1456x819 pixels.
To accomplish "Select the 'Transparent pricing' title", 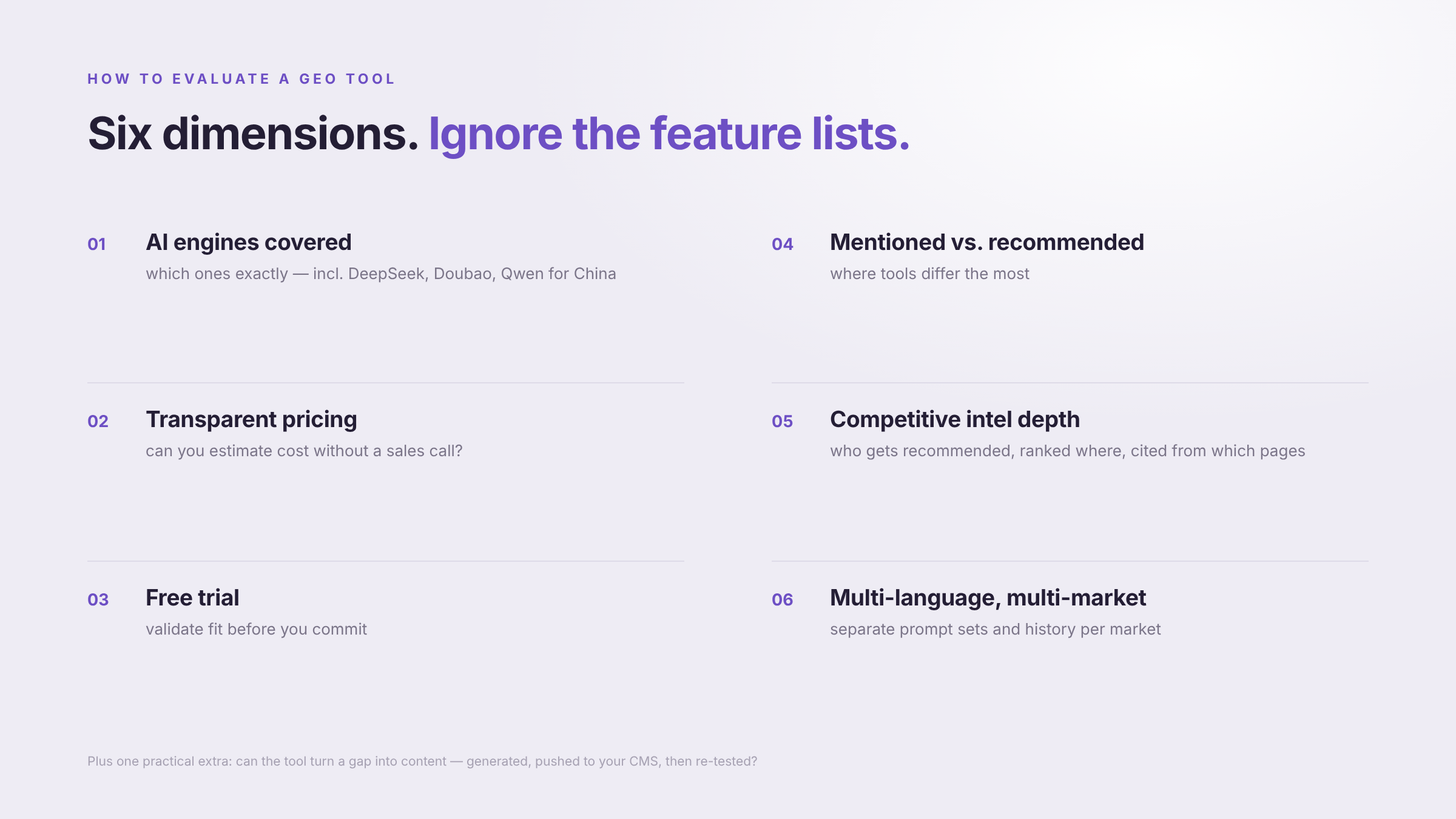I will click(x=251, y=420).
